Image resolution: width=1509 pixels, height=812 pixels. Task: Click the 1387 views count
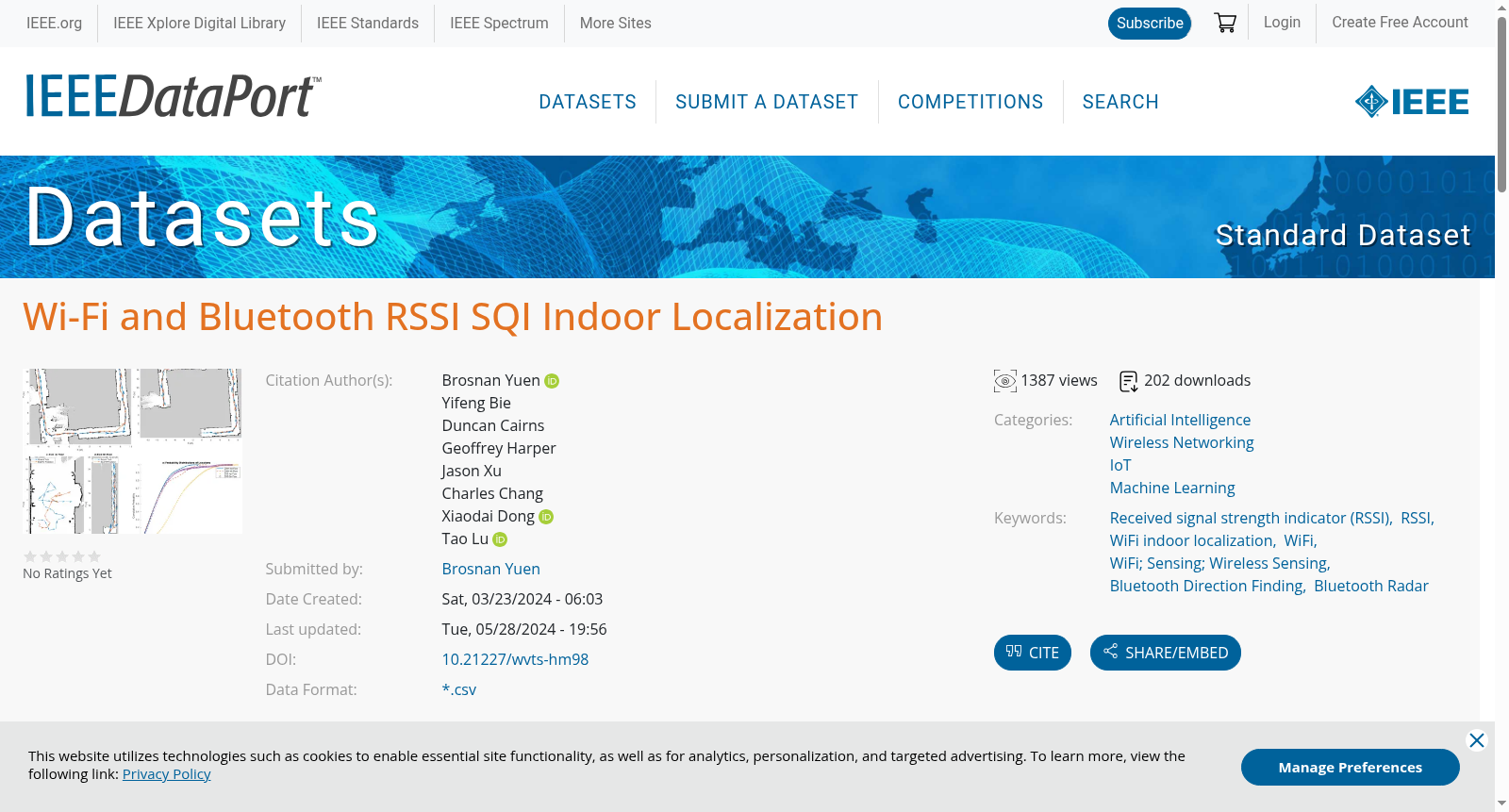pos(1059,381)
